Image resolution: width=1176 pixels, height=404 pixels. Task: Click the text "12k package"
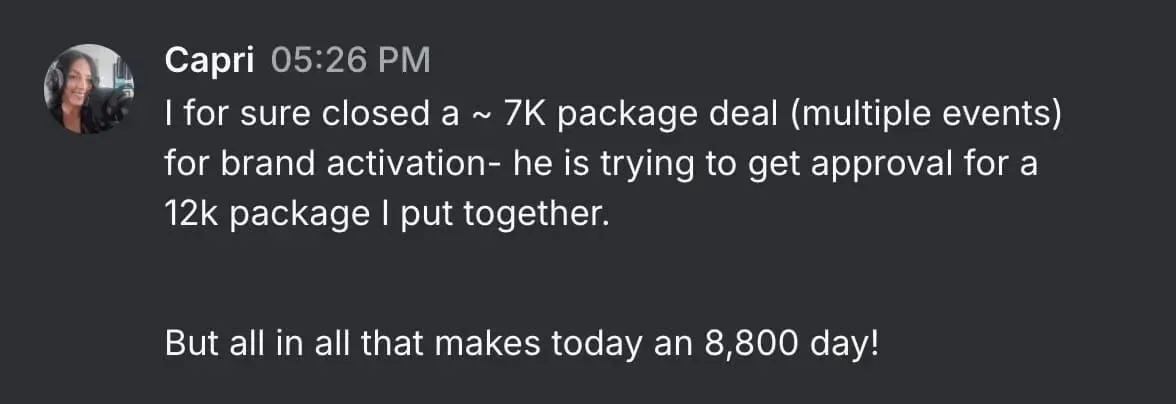click(266, 216)
